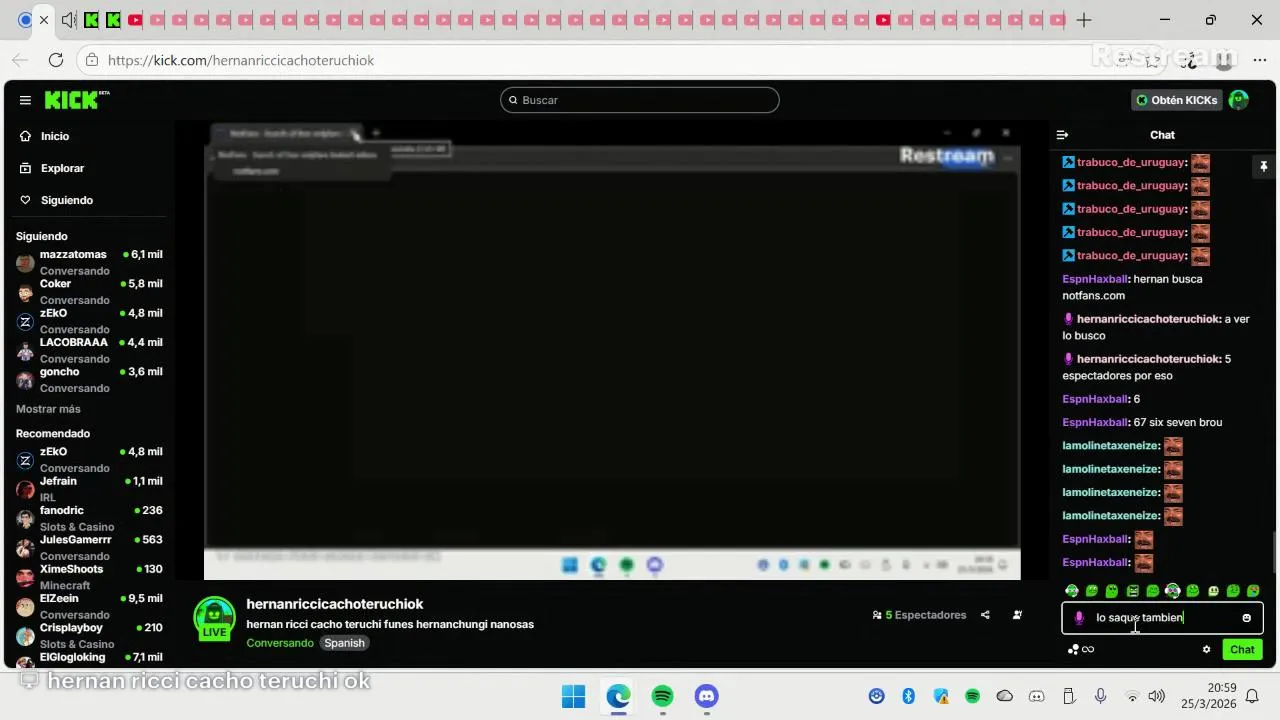This screenshot has width=1280, height=720.
Task: Click the address bar URL
Action: click(x=241, y=60)
